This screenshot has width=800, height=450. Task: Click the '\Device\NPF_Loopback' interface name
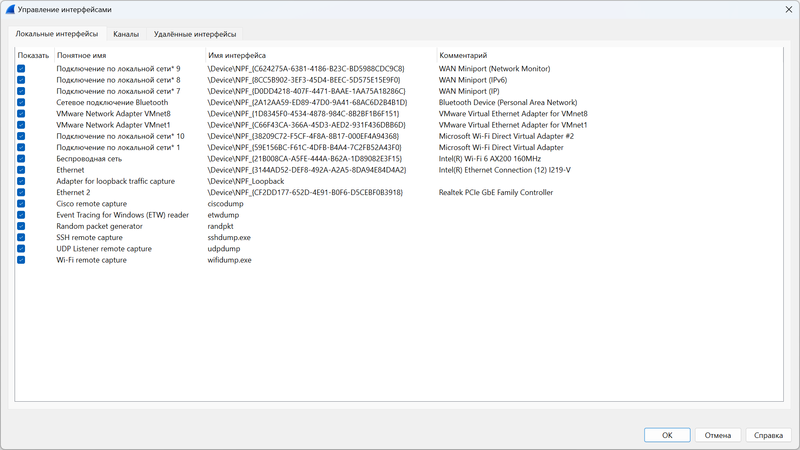click(246, 181)
